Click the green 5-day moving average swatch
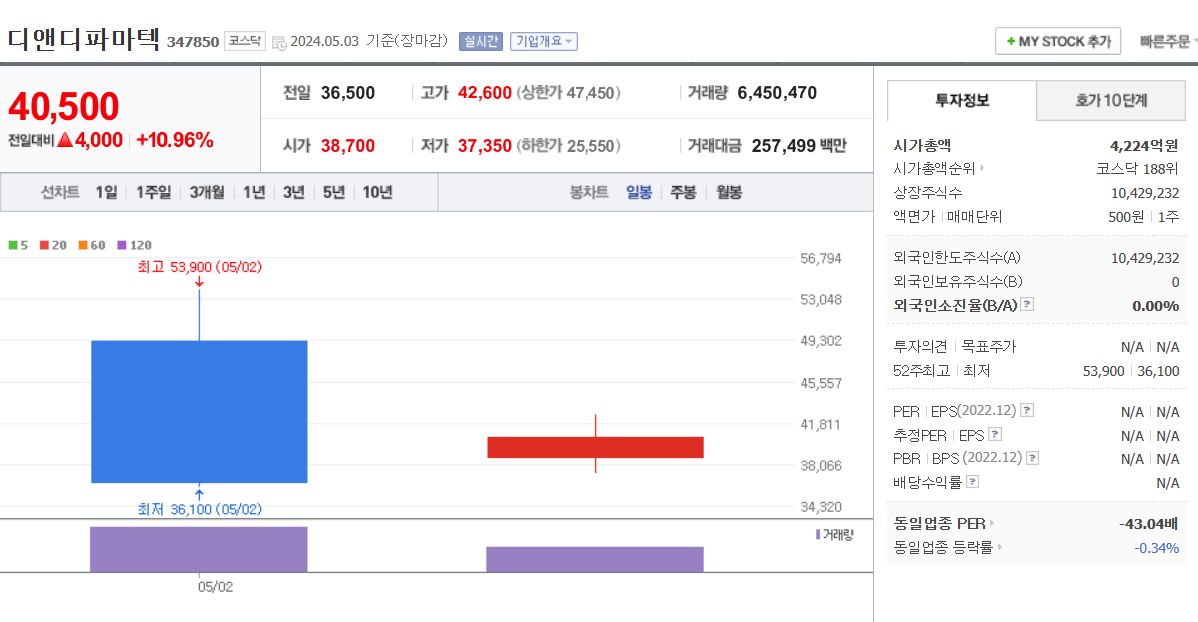 coord(13,245)
